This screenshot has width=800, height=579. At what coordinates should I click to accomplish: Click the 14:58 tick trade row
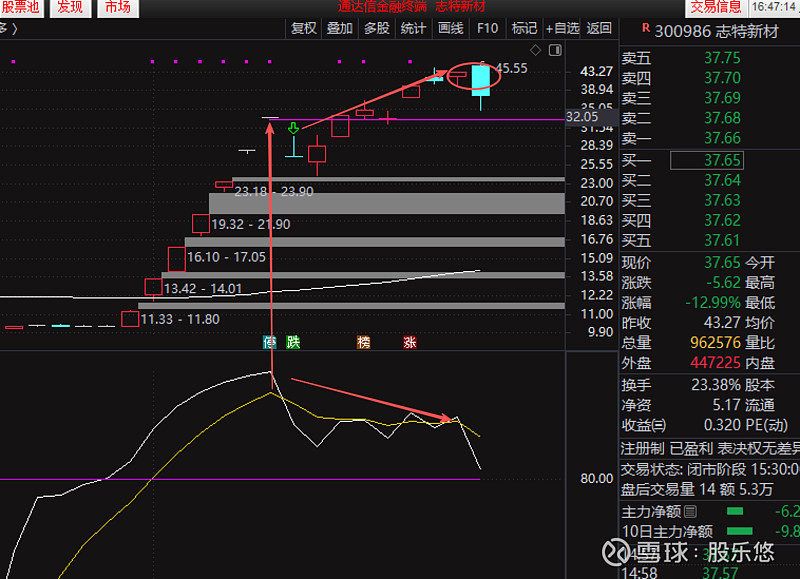pyautogui.click(x=710, y=572)
